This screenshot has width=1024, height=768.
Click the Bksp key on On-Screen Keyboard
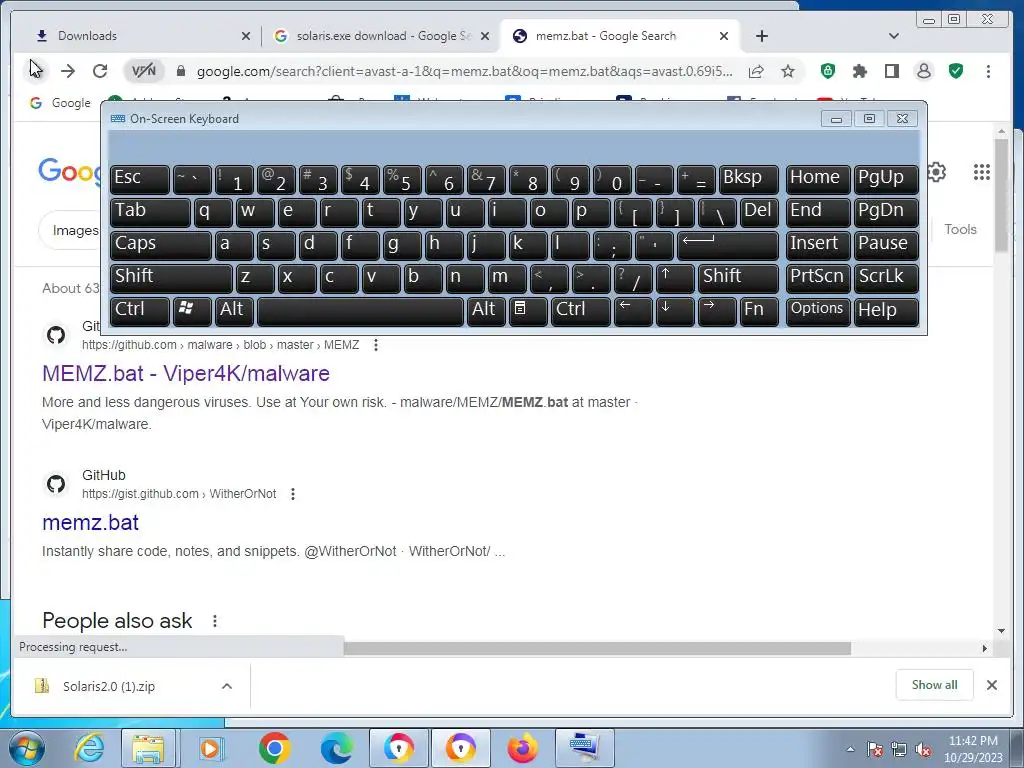748,179
